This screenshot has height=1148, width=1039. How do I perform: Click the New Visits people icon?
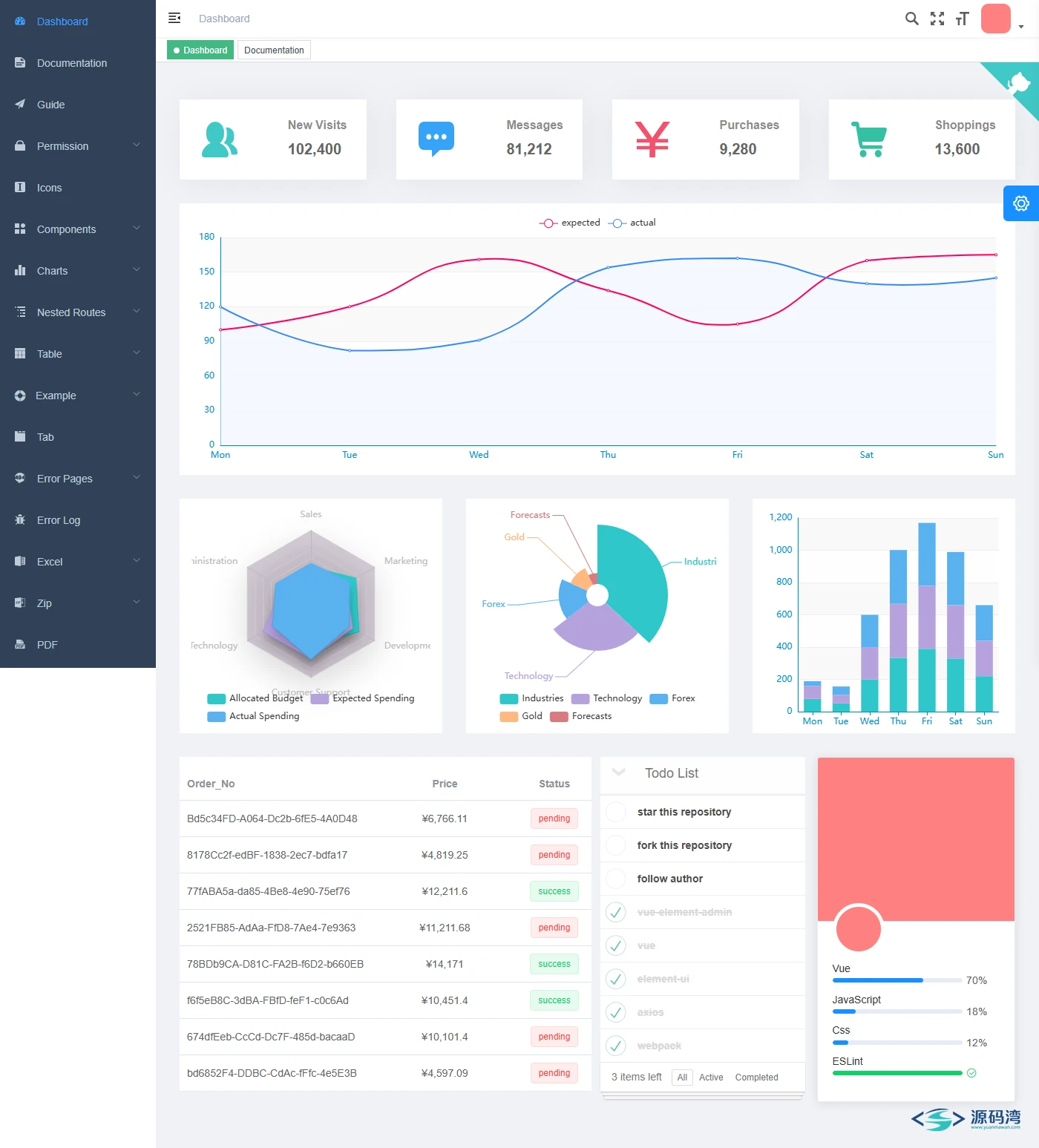[220, 140]
